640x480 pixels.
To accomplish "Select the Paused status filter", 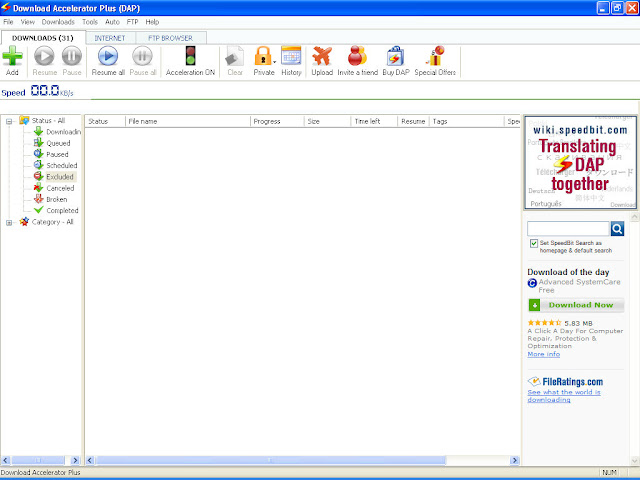I will (x=57, y=154).
